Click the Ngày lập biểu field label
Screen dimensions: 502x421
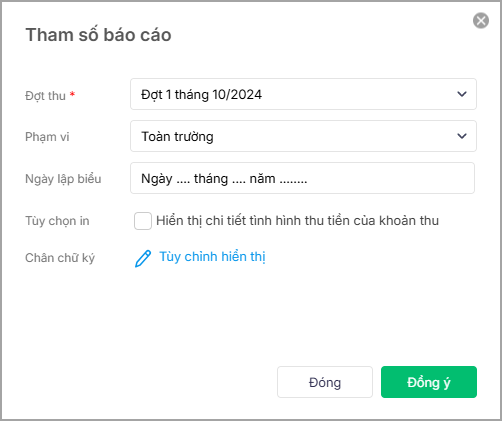pyautogui.click(x=63, y=179)
